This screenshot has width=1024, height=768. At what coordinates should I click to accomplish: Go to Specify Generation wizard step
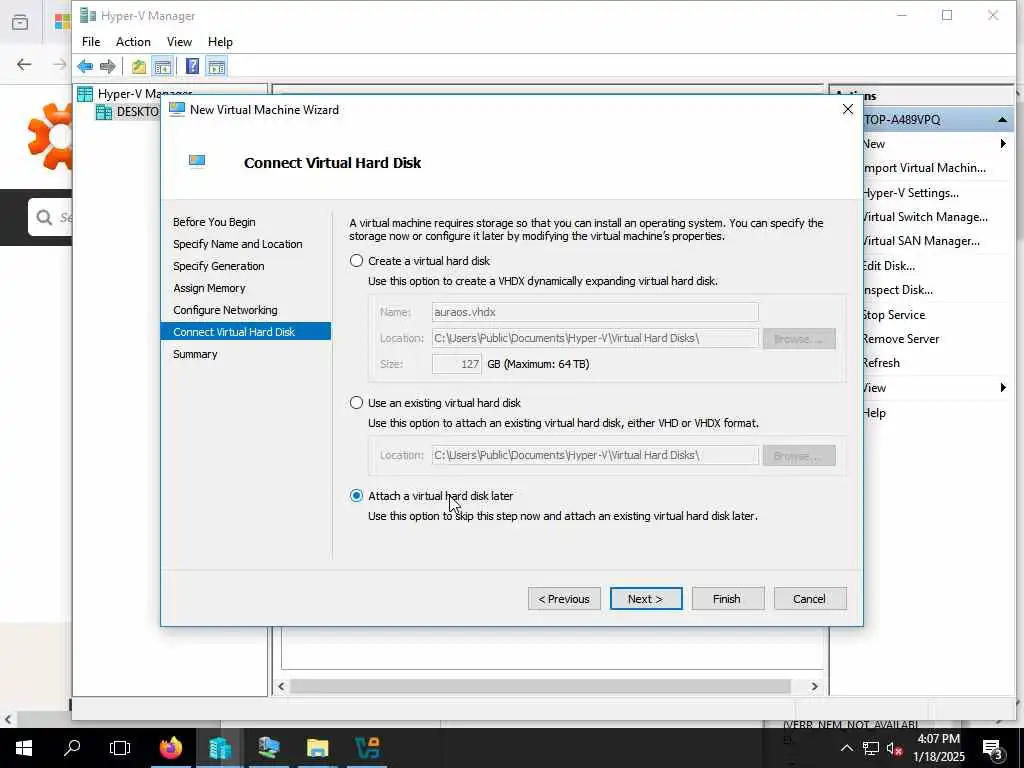click(219, 266)
